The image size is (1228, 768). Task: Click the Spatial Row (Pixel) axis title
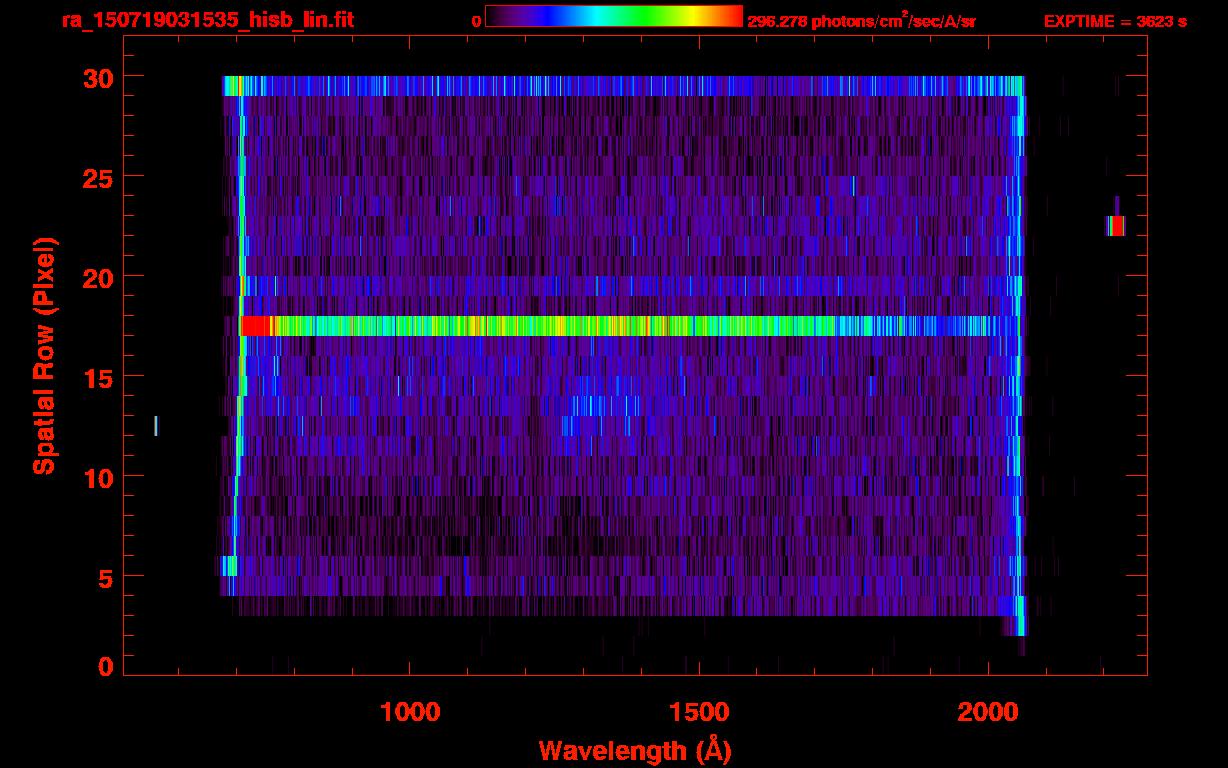(43, 356)
